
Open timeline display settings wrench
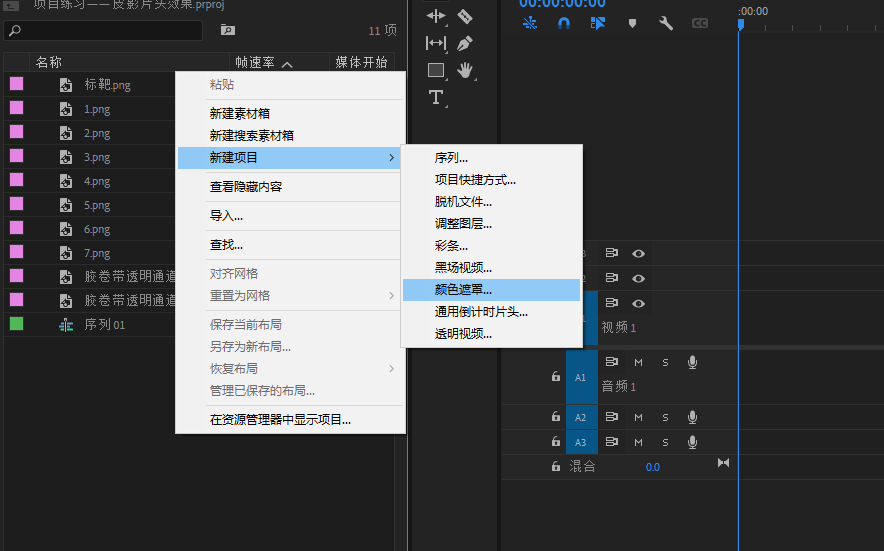point(665,23)
